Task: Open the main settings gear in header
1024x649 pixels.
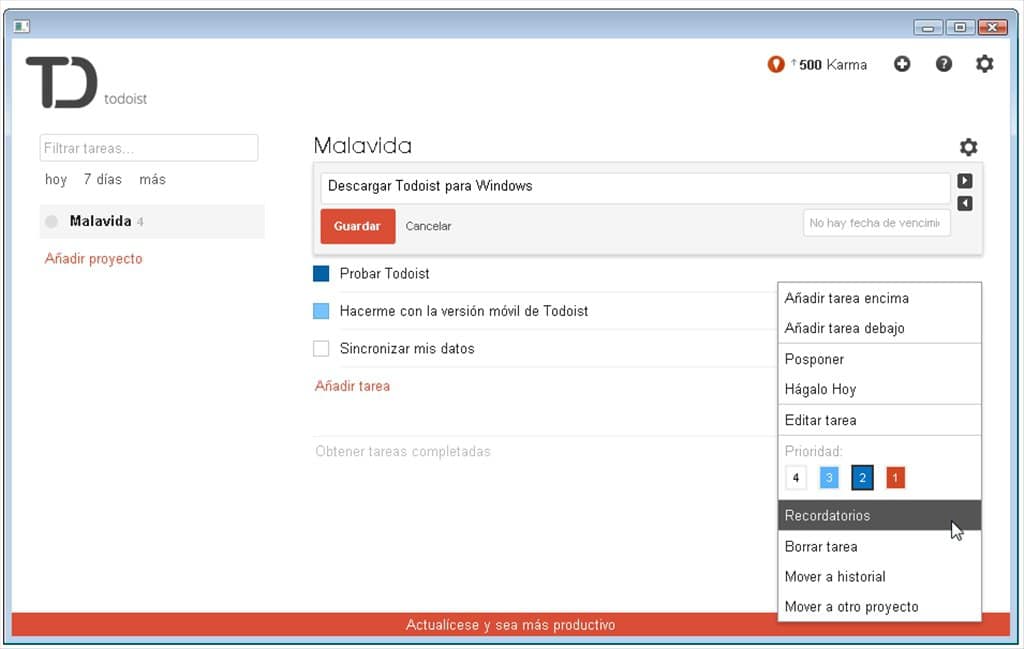Action: point(984,64)
